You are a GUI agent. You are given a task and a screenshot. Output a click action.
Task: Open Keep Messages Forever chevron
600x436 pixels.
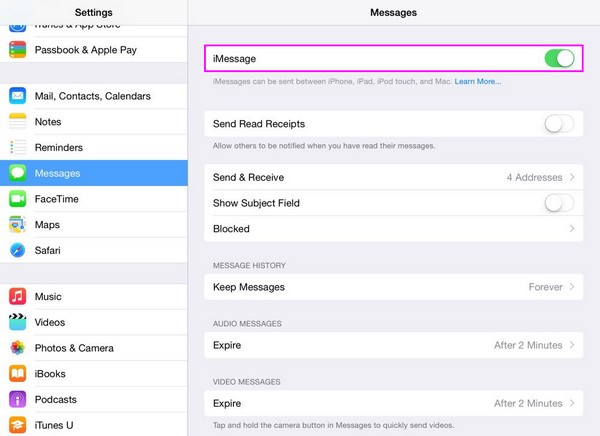tap(572, 287)
